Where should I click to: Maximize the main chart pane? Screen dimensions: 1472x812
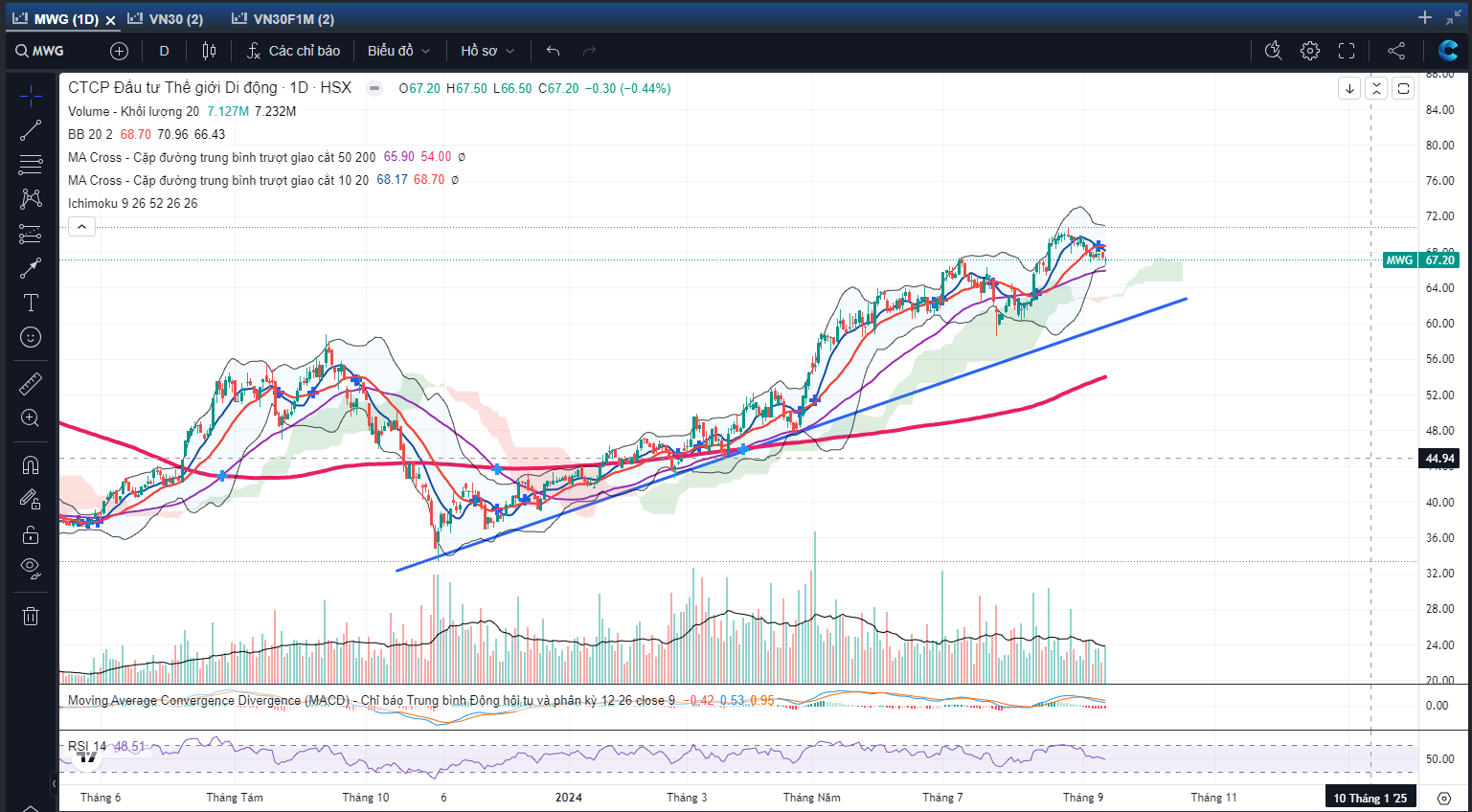1403,88
